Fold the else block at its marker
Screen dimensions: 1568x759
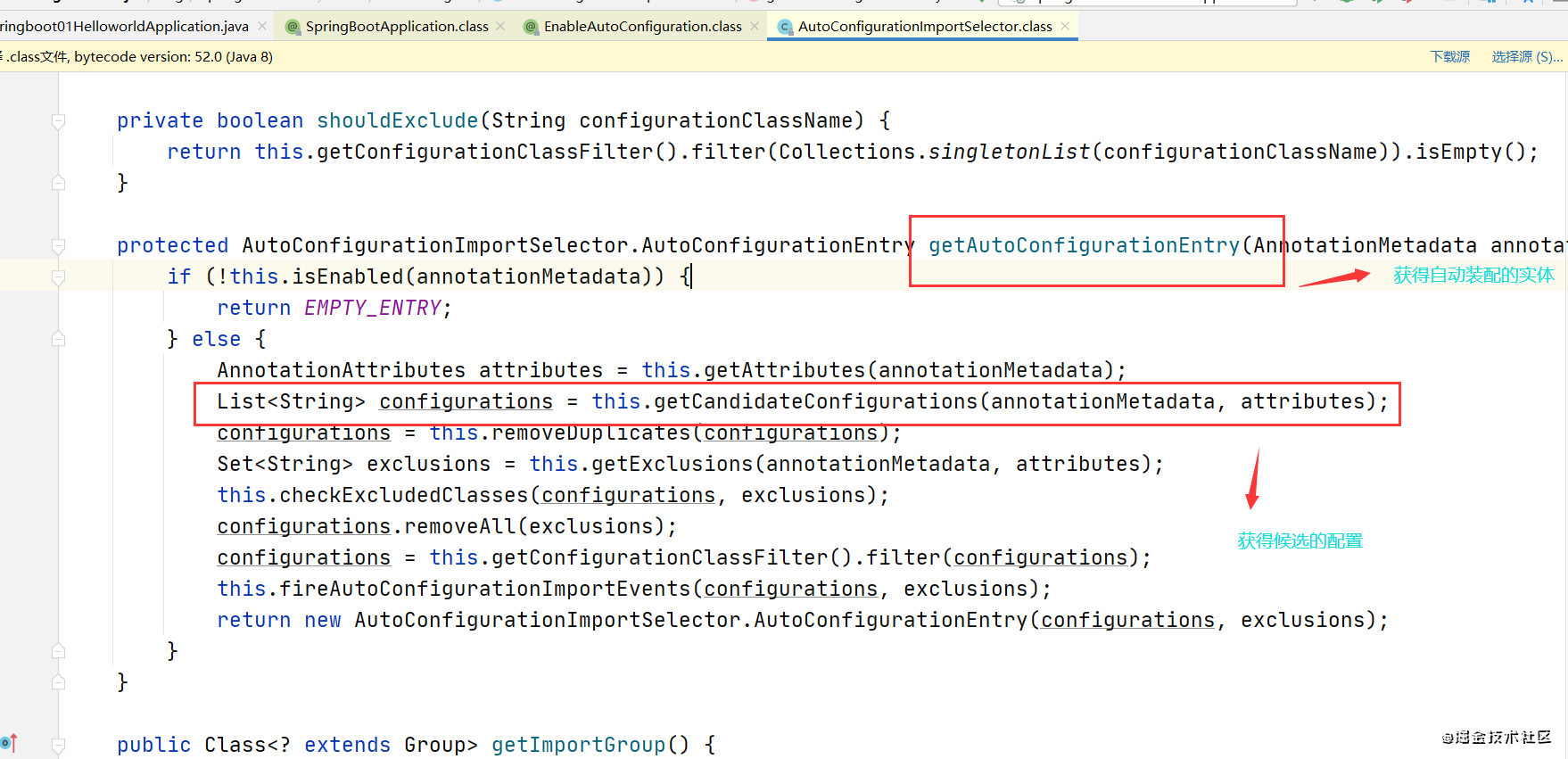[58, 339]
